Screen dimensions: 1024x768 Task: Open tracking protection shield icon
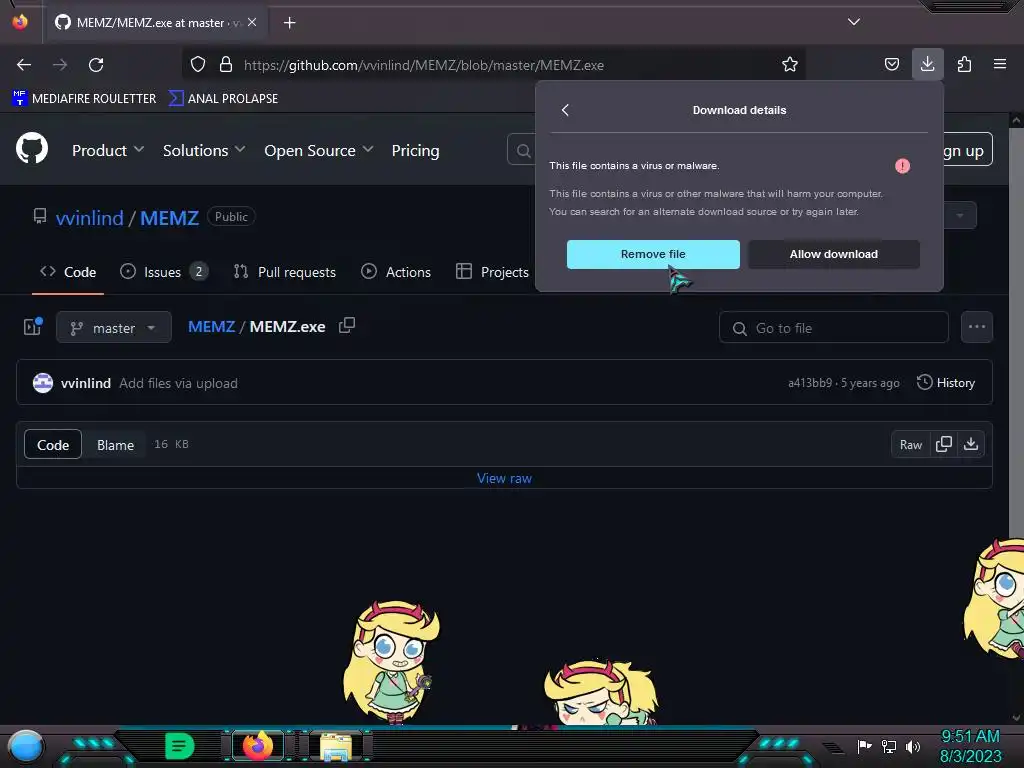pos(198,65)
